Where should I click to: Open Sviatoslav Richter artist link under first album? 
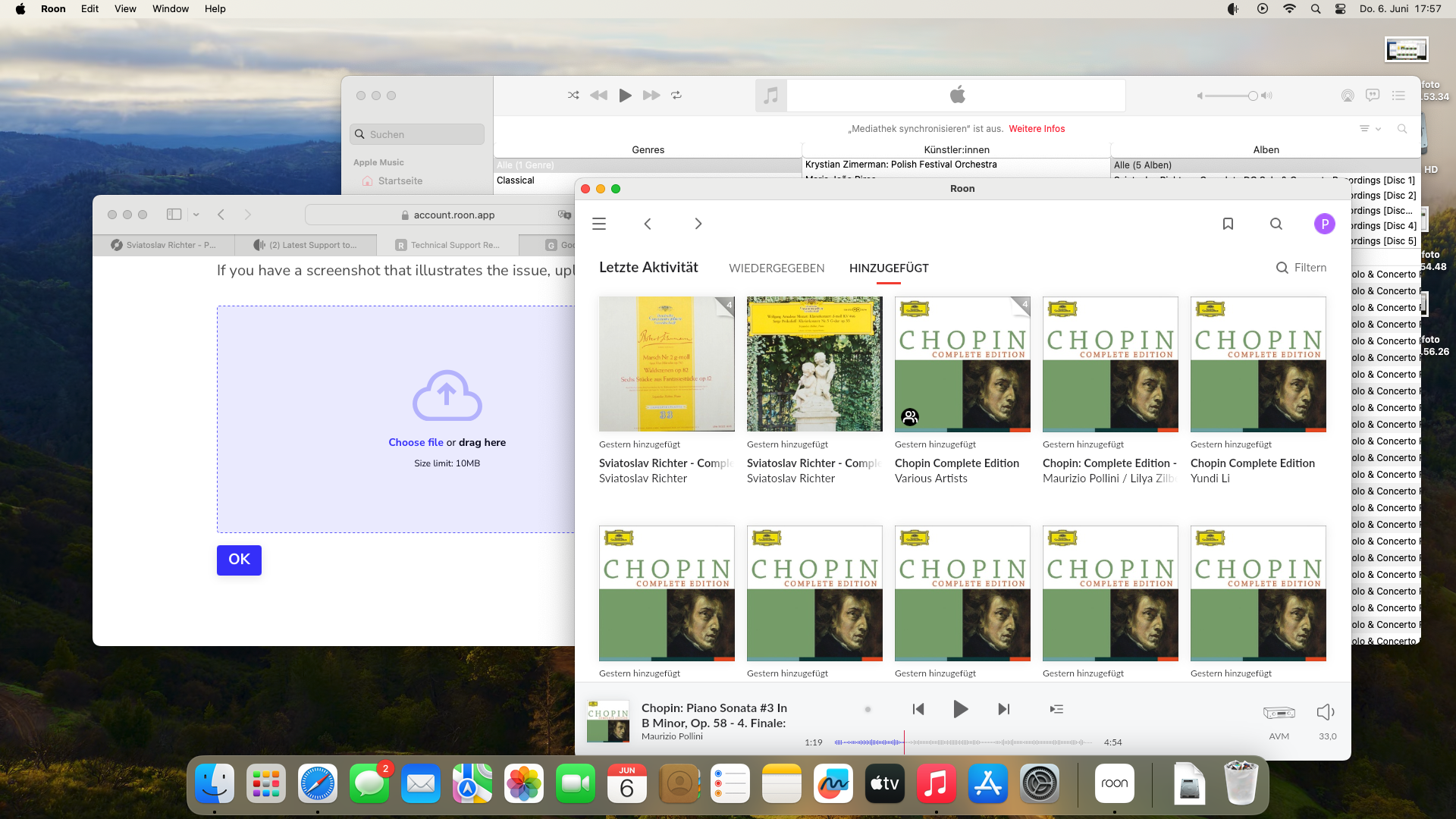tap(643, 479)
